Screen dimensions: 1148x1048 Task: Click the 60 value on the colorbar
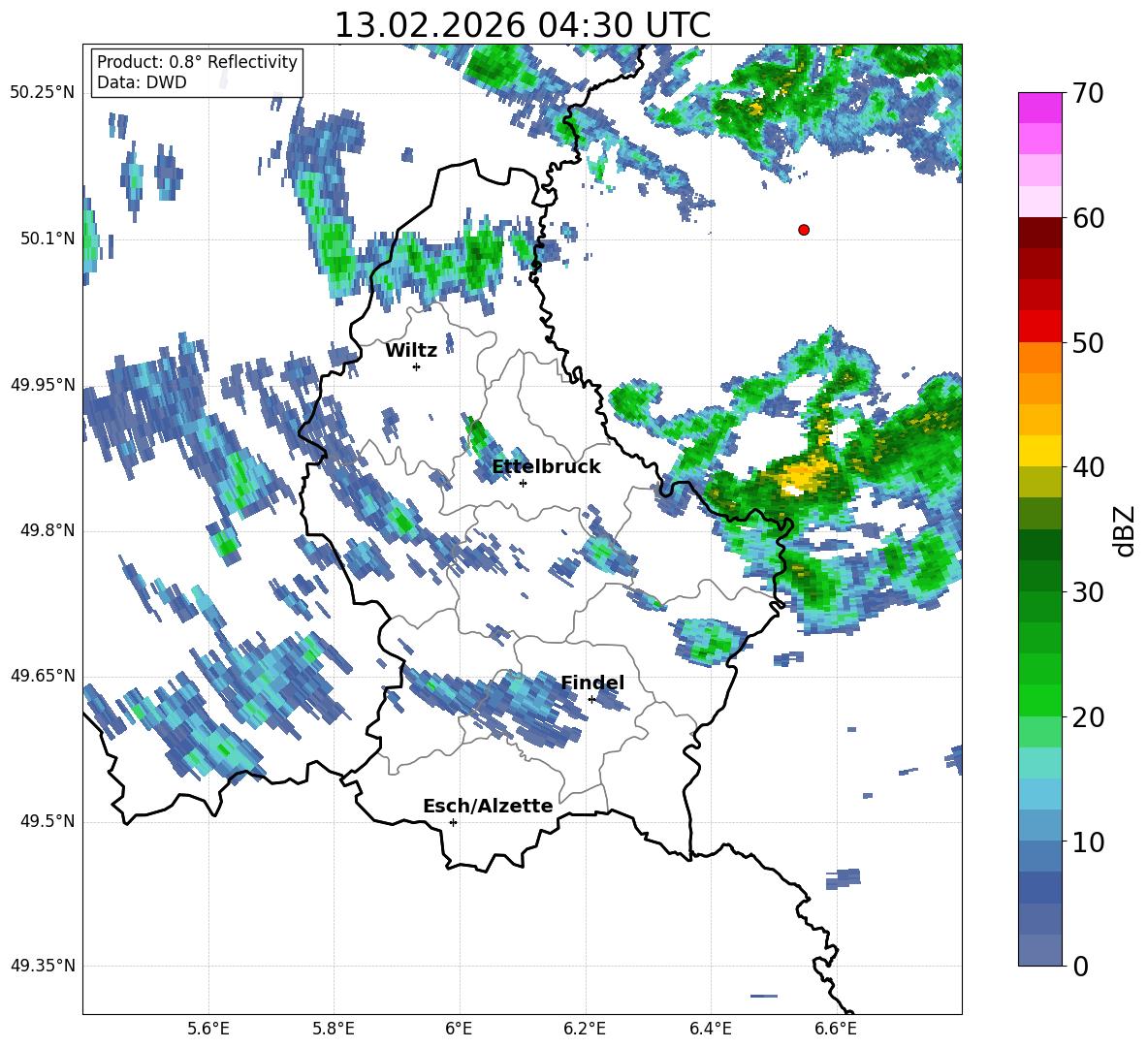point(1088,218)
